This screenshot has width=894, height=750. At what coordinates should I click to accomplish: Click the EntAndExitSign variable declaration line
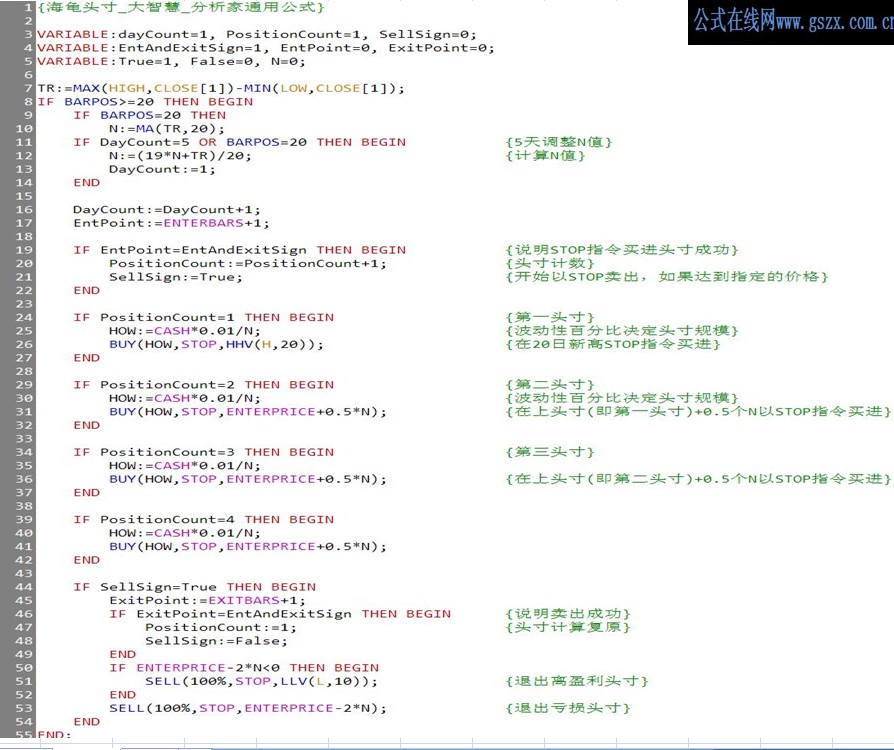coord(266,48)
